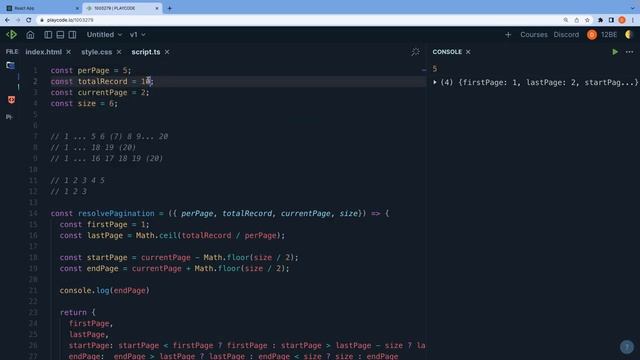Close the index.html tab
This screenshot has width=640, height=360.
tap(69, 52)
